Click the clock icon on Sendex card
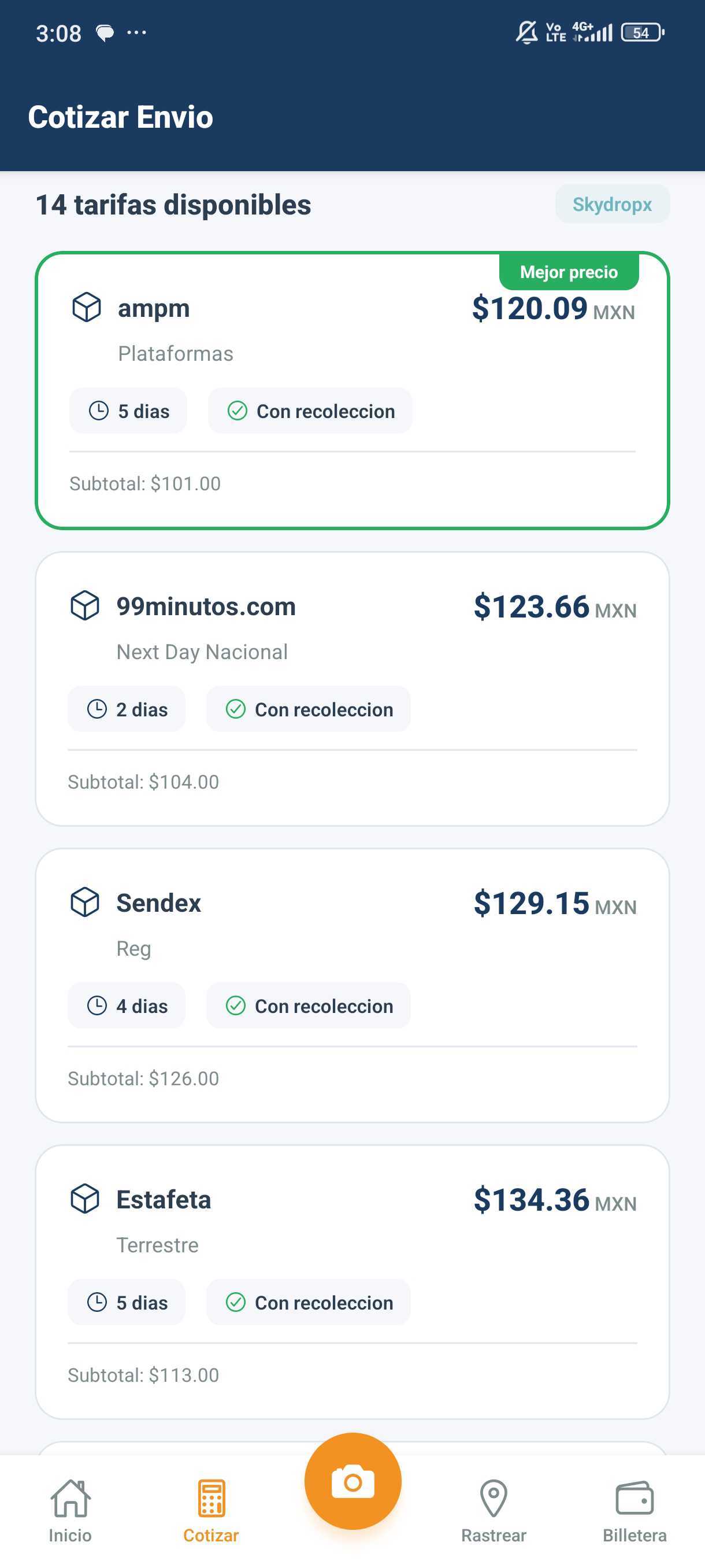Image resolution: width=705 pixels, height=1568 pixels. 97,1005
